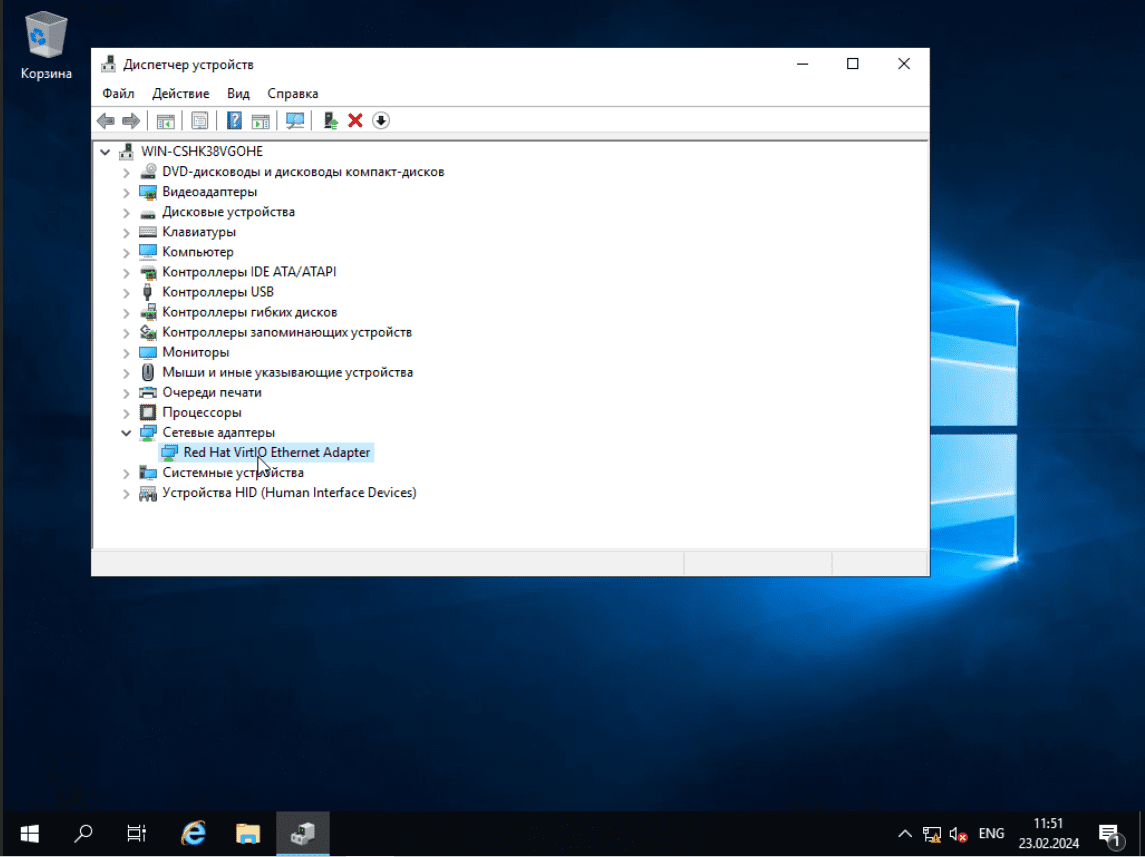Collapse the WIN-CSHK38VGOHE root node arrow
Viewport: 1145px width, 857px height.
(x=105, y=152)
